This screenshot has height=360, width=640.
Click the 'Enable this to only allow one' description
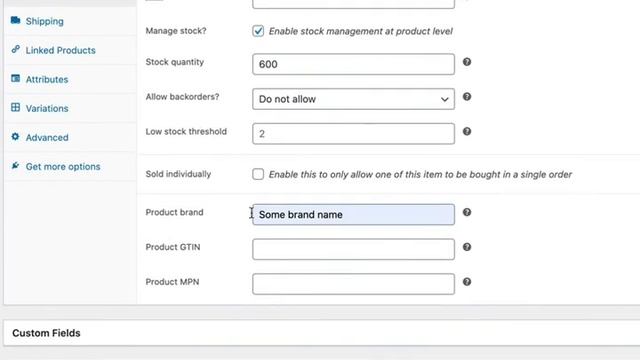420,175
